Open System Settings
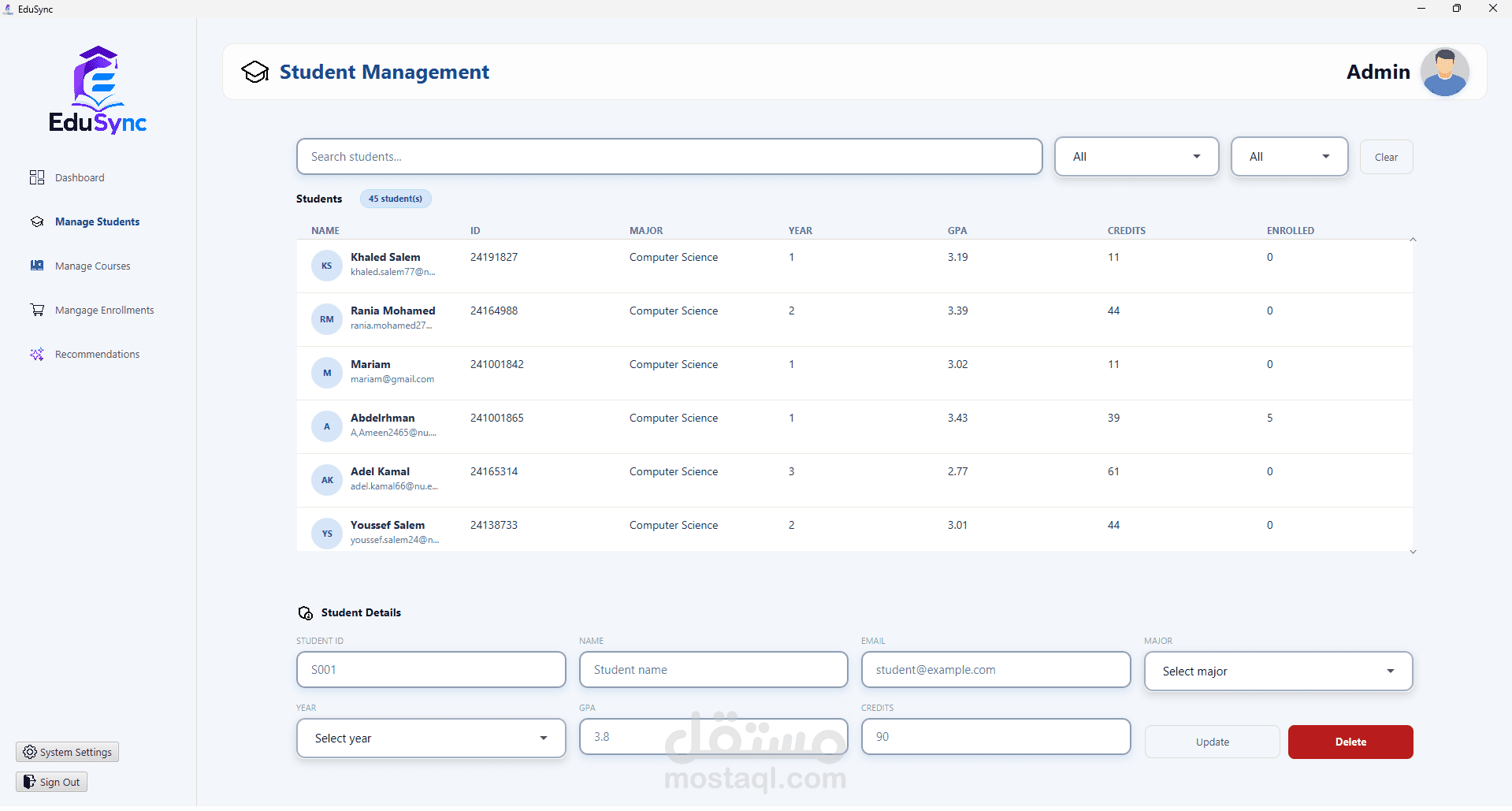Screen dimensions: 1512x811 [68, 752]
